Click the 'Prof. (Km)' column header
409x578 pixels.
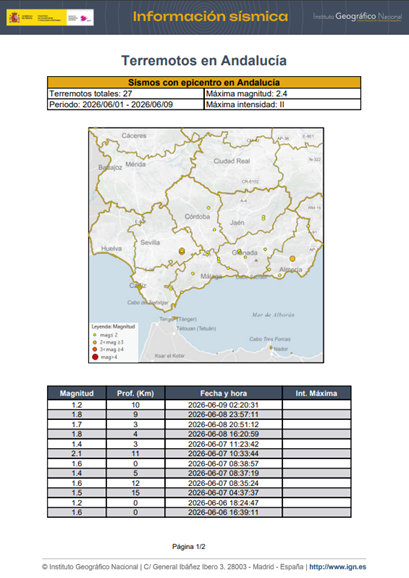tap(136, 393)
